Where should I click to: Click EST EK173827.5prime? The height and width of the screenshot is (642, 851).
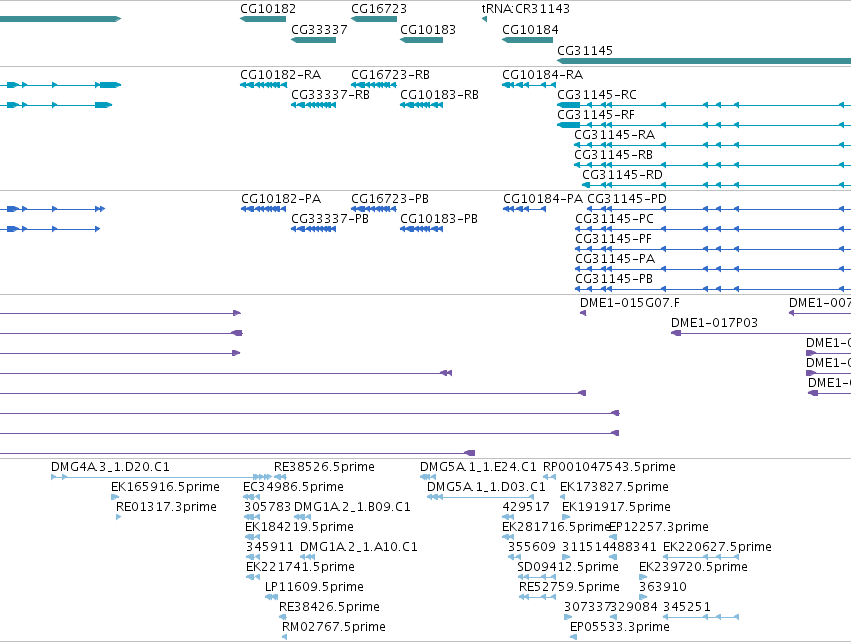point(614,487)
